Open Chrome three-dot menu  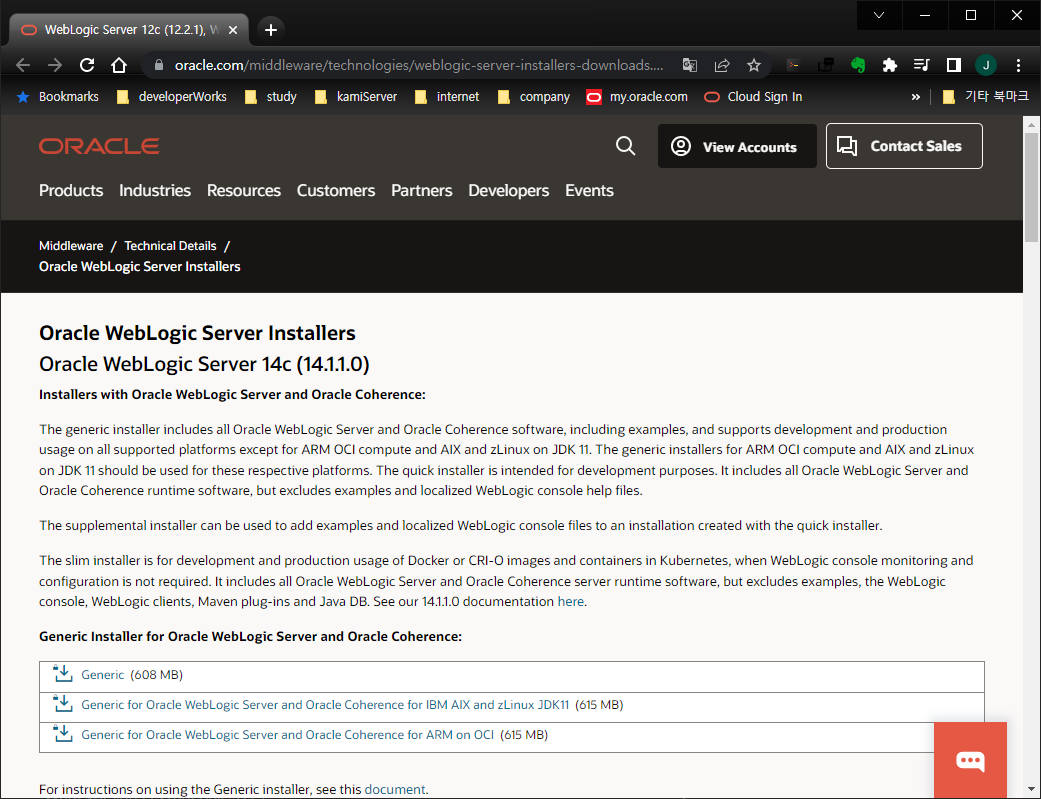coord(1018,65)
